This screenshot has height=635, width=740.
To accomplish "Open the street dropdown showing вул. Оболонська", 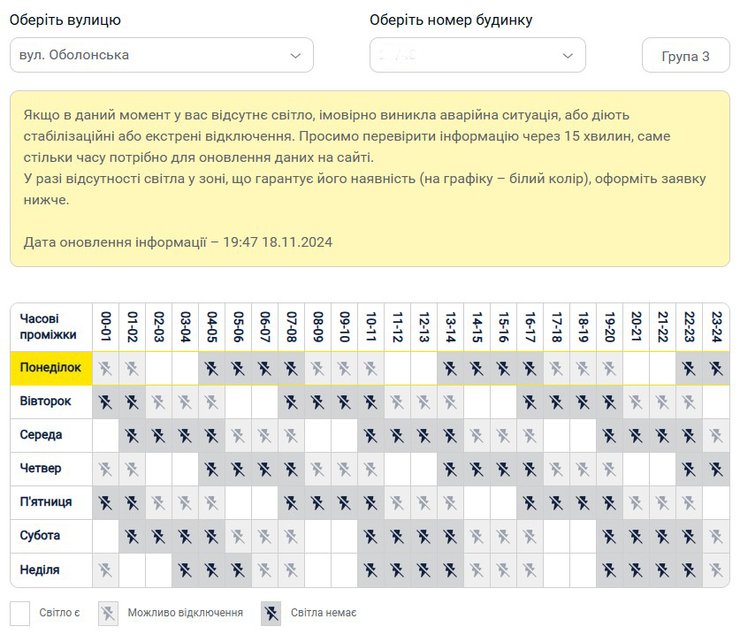I will coord(161,55).
